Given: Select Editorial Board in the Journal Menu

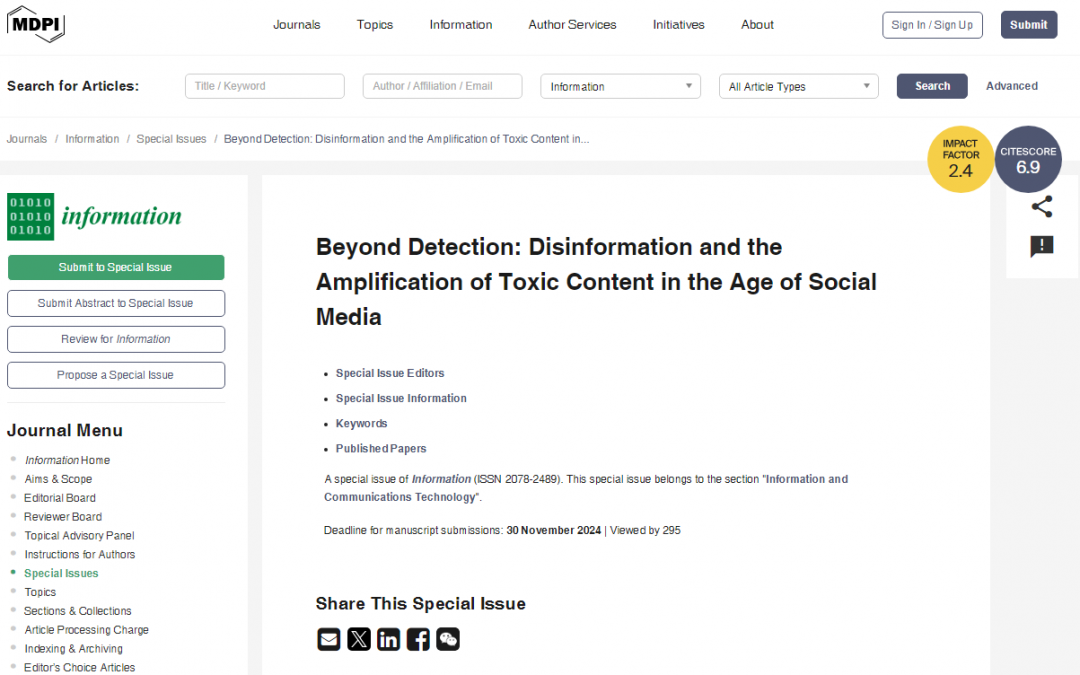Looking at the screenshot, I should click(59, 497).
